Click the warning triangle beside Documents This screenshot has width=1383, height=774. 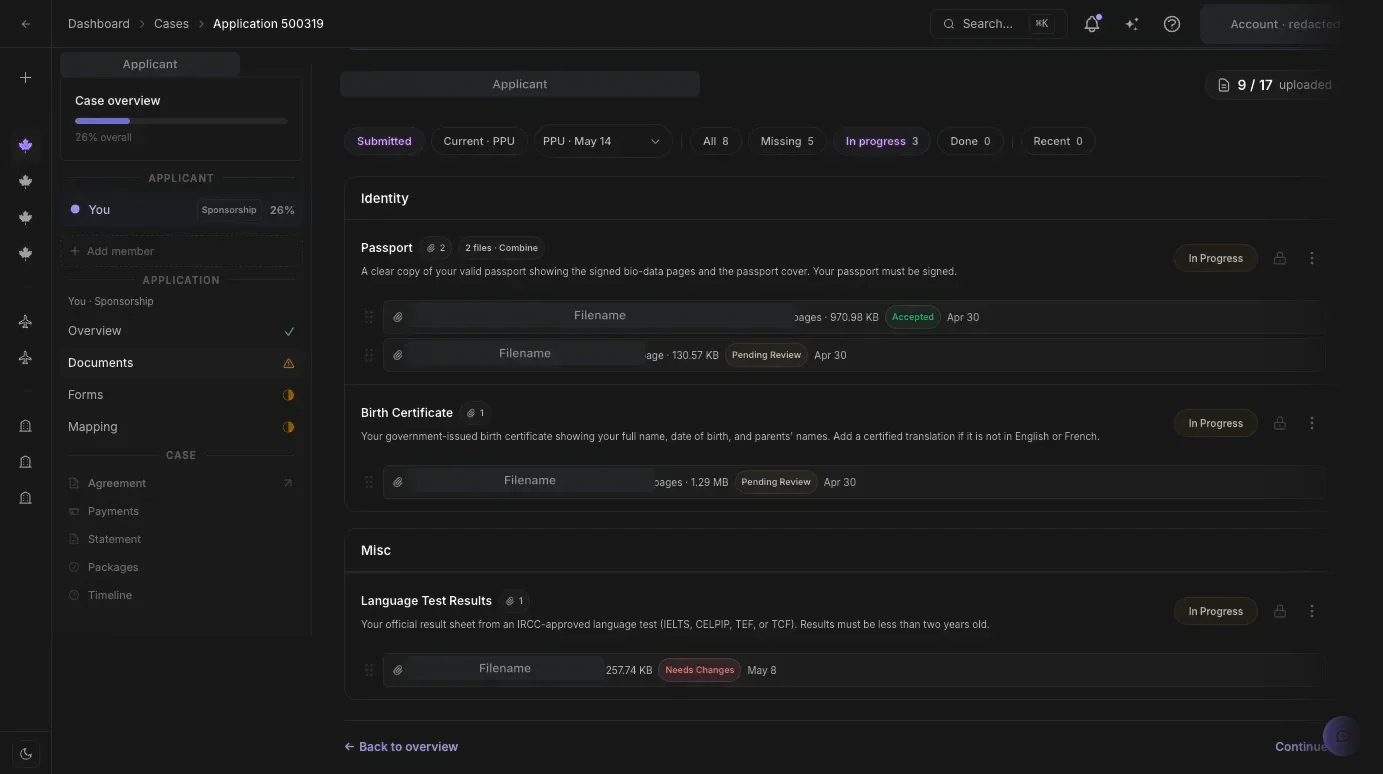coord(289,363)
